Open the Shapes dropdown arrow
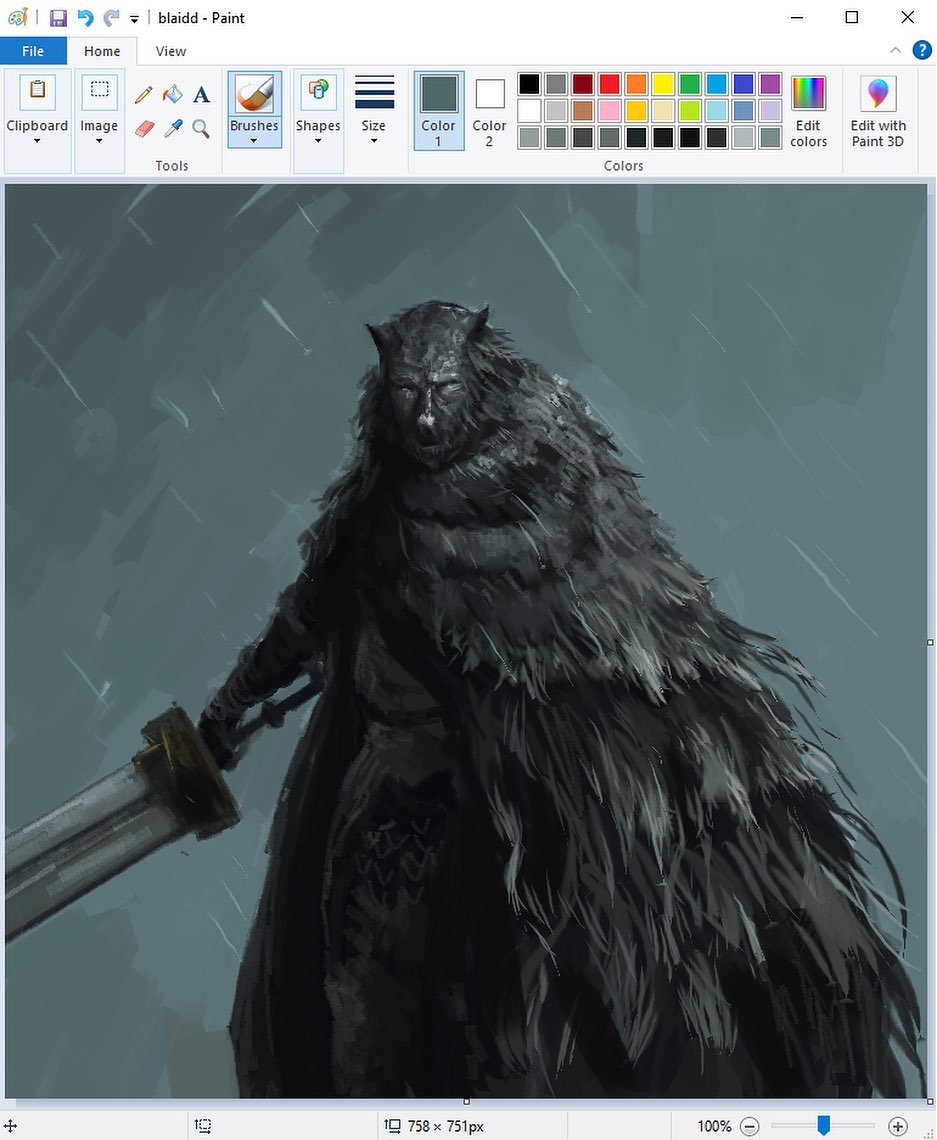Image resolution: width=937 pixels, height=1140 pixels. pyautogui.click(x=318, y=141)
